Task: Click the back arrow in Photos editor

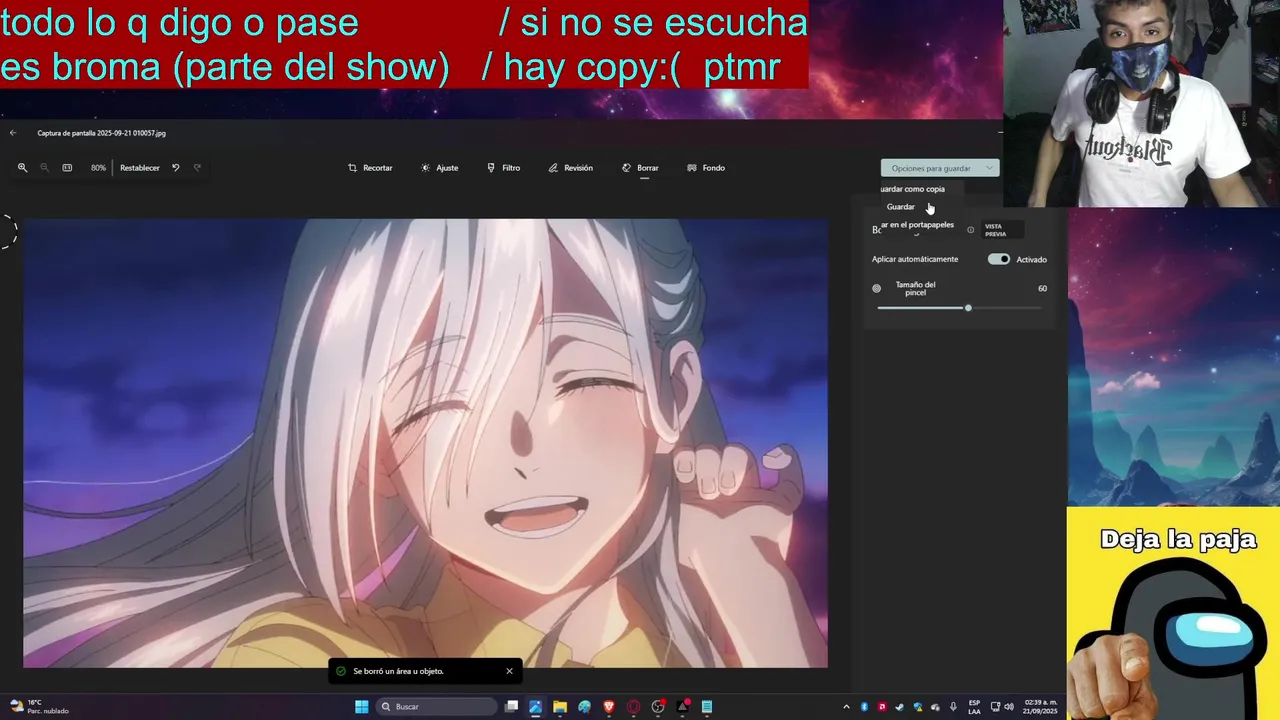Action: coord(13,133)
